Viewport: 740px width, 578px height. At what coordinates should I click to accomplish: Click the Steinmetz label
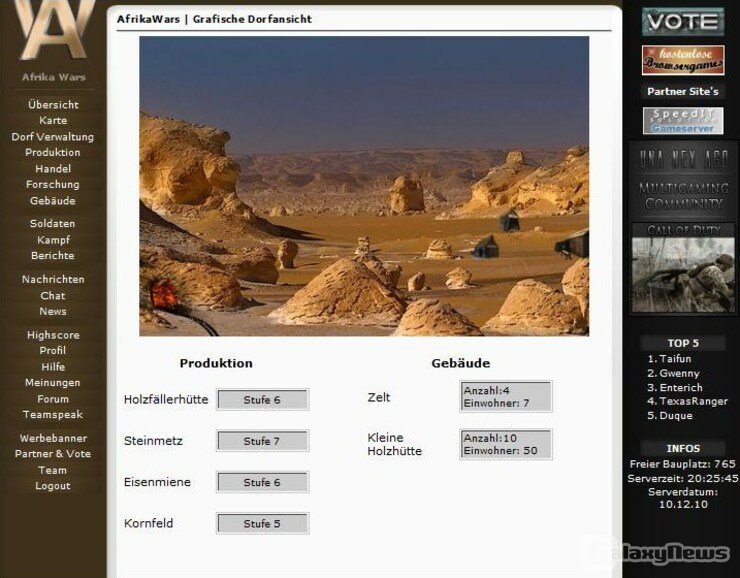coord(153,441)
